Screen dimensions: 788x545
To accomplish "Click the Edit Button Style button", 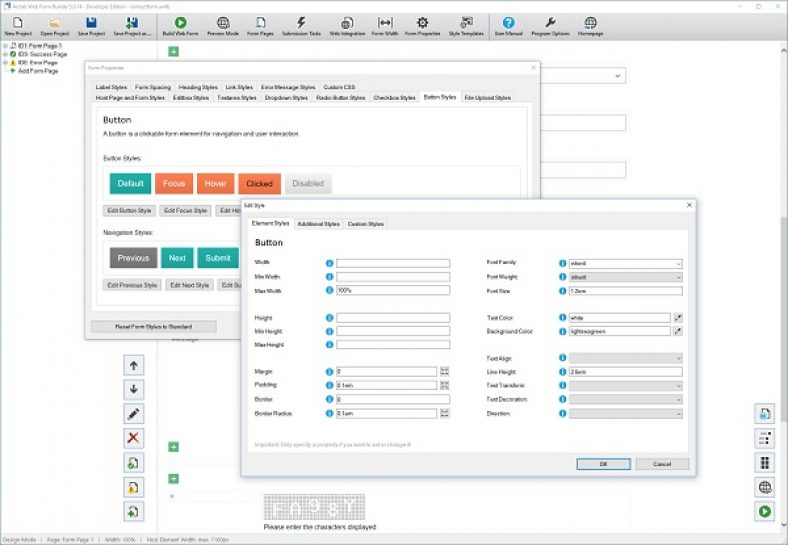I will (x=129, y=211).
